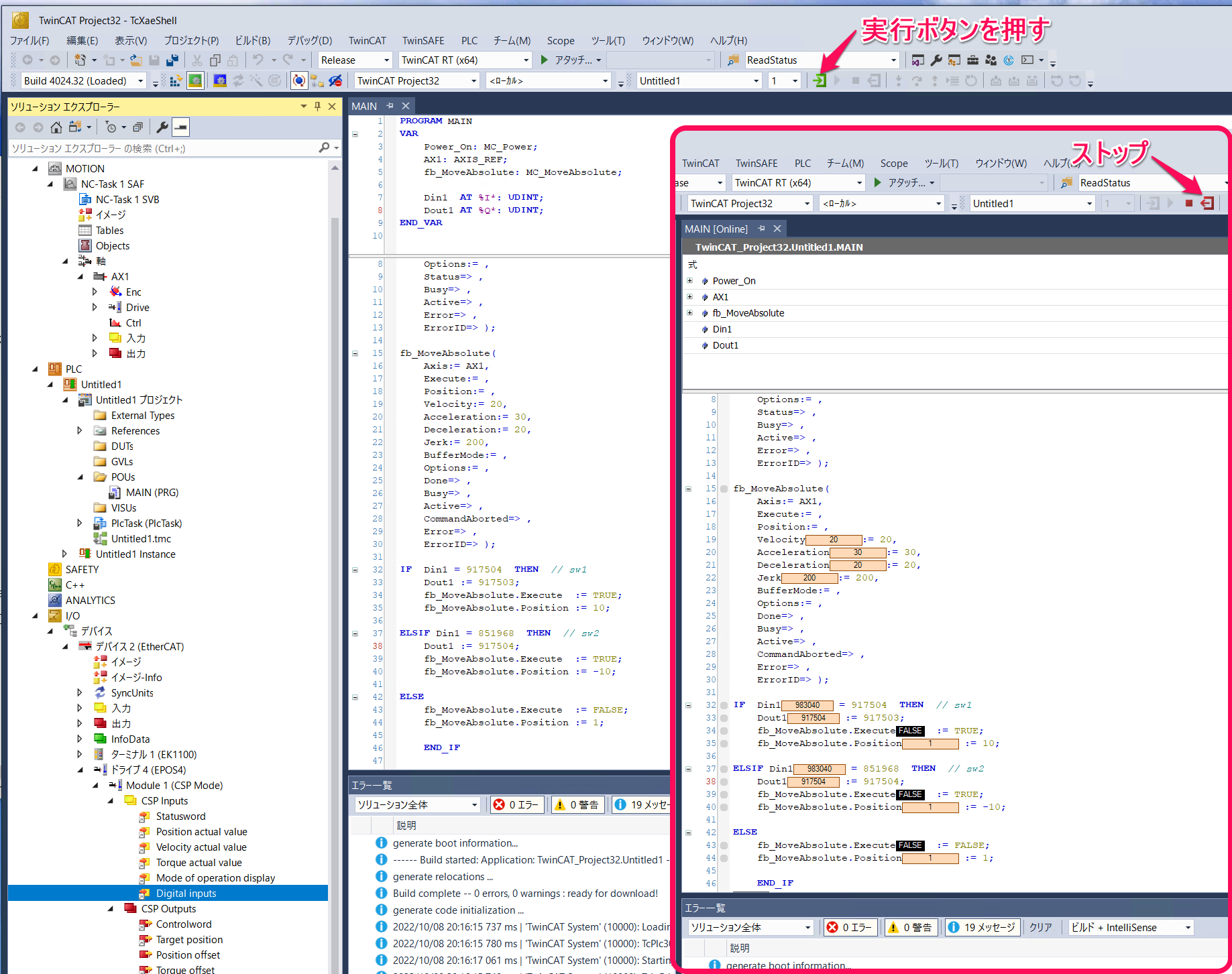Toggle the 19 メッセージ filter in the inset error list
The width and height of the screenshot is (1232, 974).
[983, 928]
